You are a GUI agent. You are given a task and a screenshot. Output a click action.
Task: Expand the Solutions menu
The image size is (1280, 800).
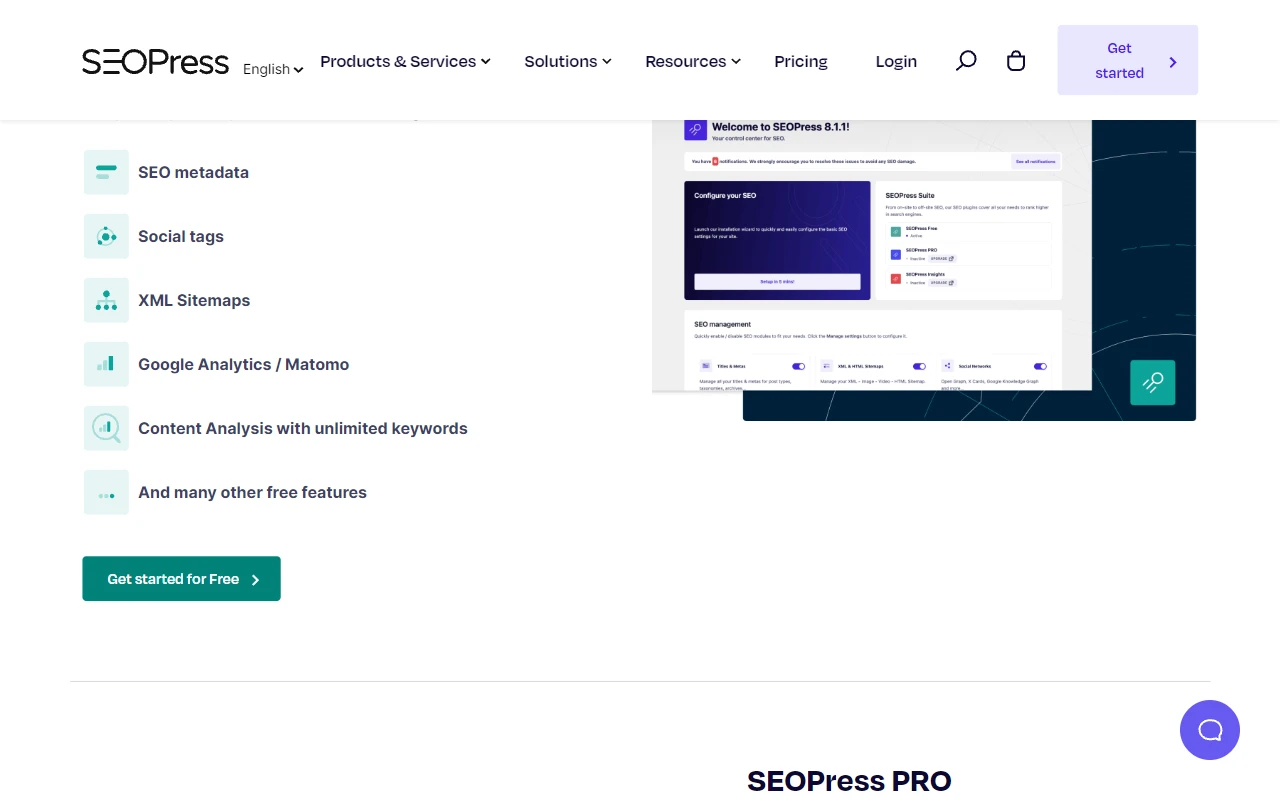point(568,61)
